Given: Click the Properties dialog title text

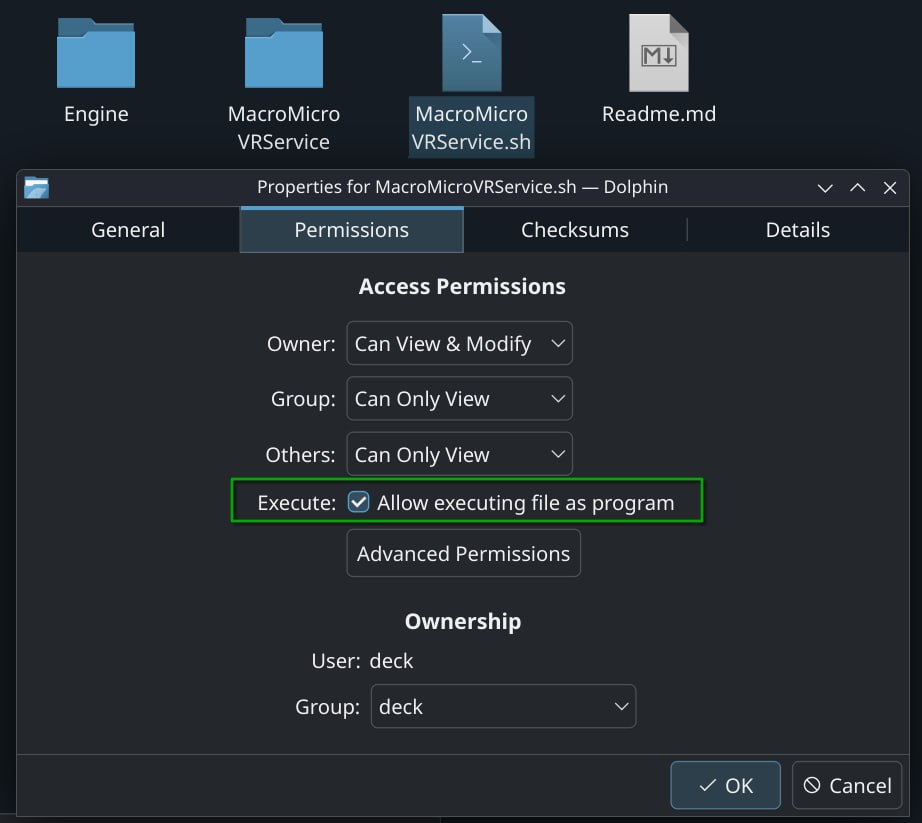Looking at the screenshot, I should click(462, 187).
